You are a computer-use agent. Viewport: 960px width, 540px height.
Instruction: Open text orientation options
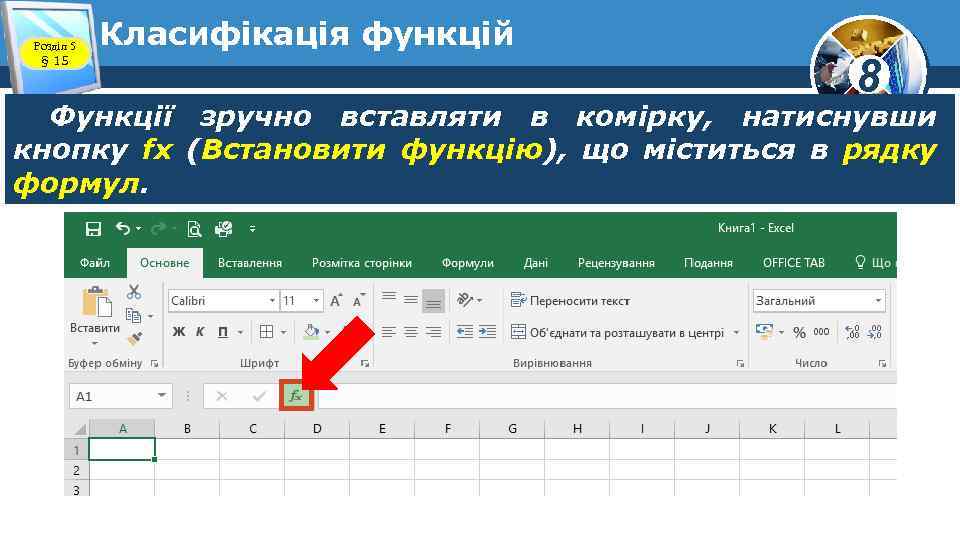point(469,299)
